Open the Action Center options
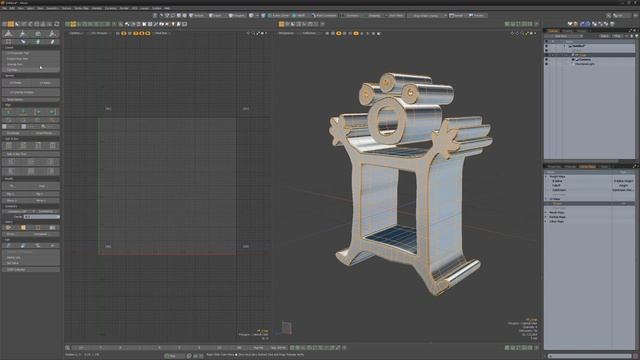Screen dimensions: 640x360 click(x=278, y=16)
